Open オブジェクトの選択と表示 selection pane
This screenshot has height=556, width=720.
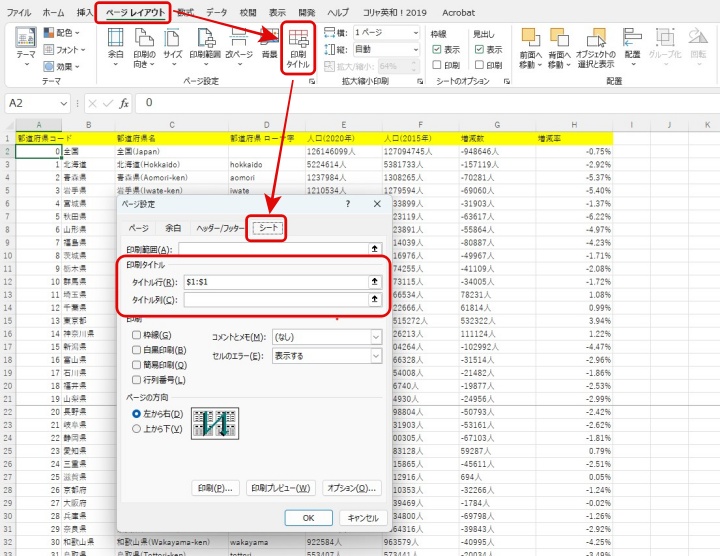coord(596,48)
